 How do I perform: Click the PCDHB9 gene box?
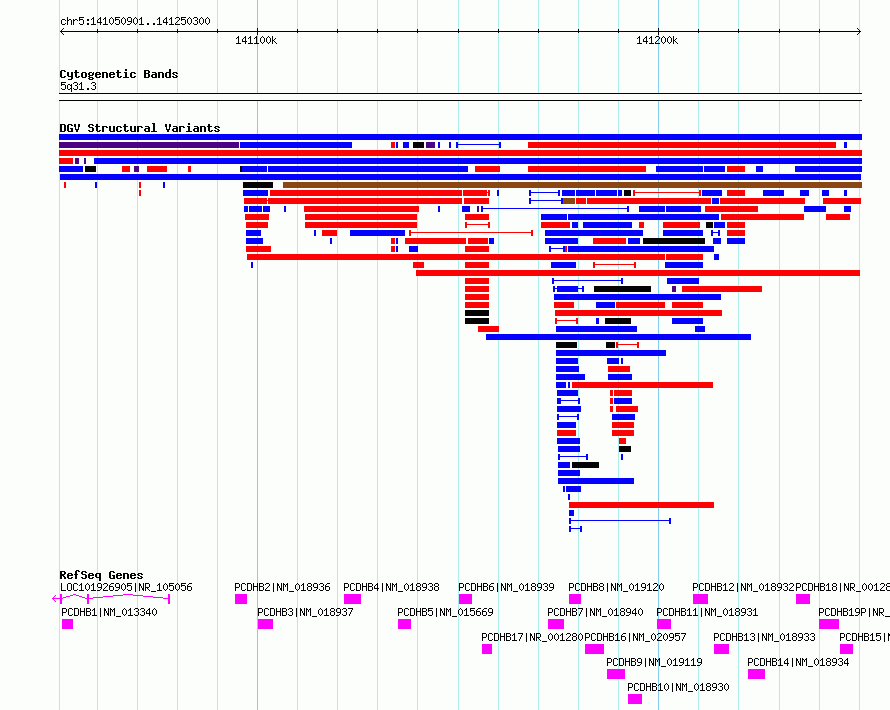[x=616, y=674]
